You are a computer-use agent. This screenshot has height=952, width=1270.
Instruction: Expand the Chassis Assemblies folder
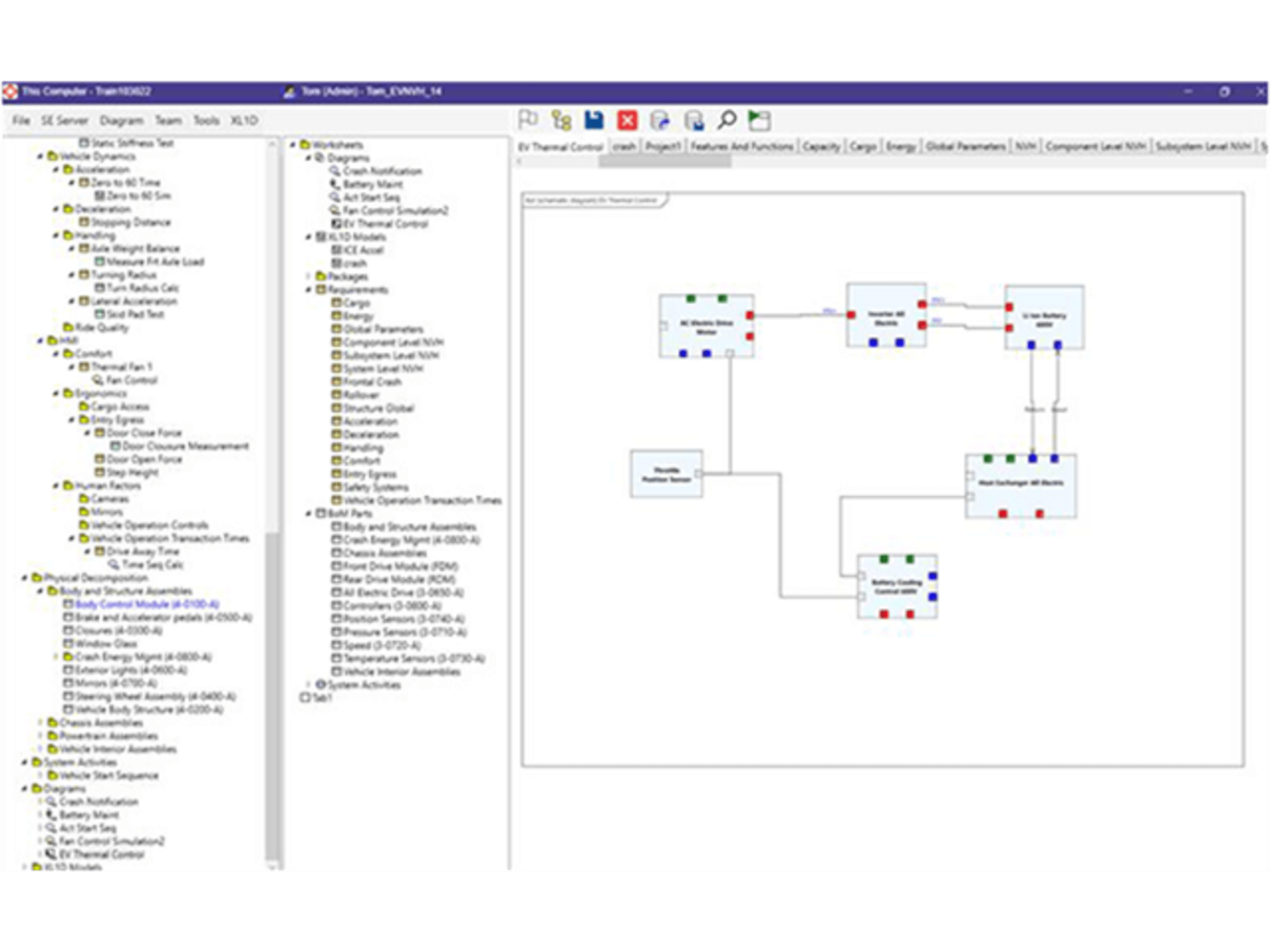(x=40, y=723)
